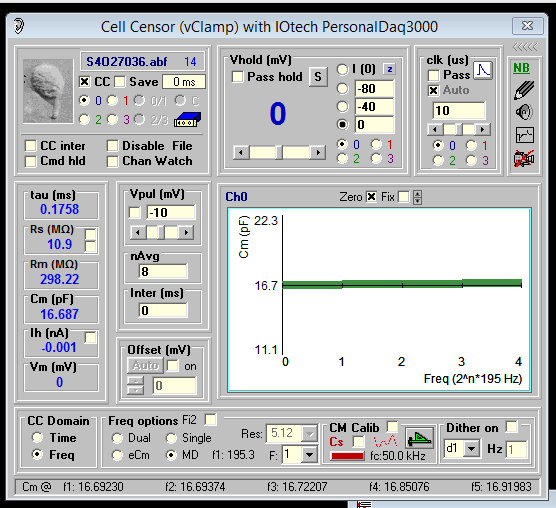Open the trace graph icon

click(x=524, y=135)
